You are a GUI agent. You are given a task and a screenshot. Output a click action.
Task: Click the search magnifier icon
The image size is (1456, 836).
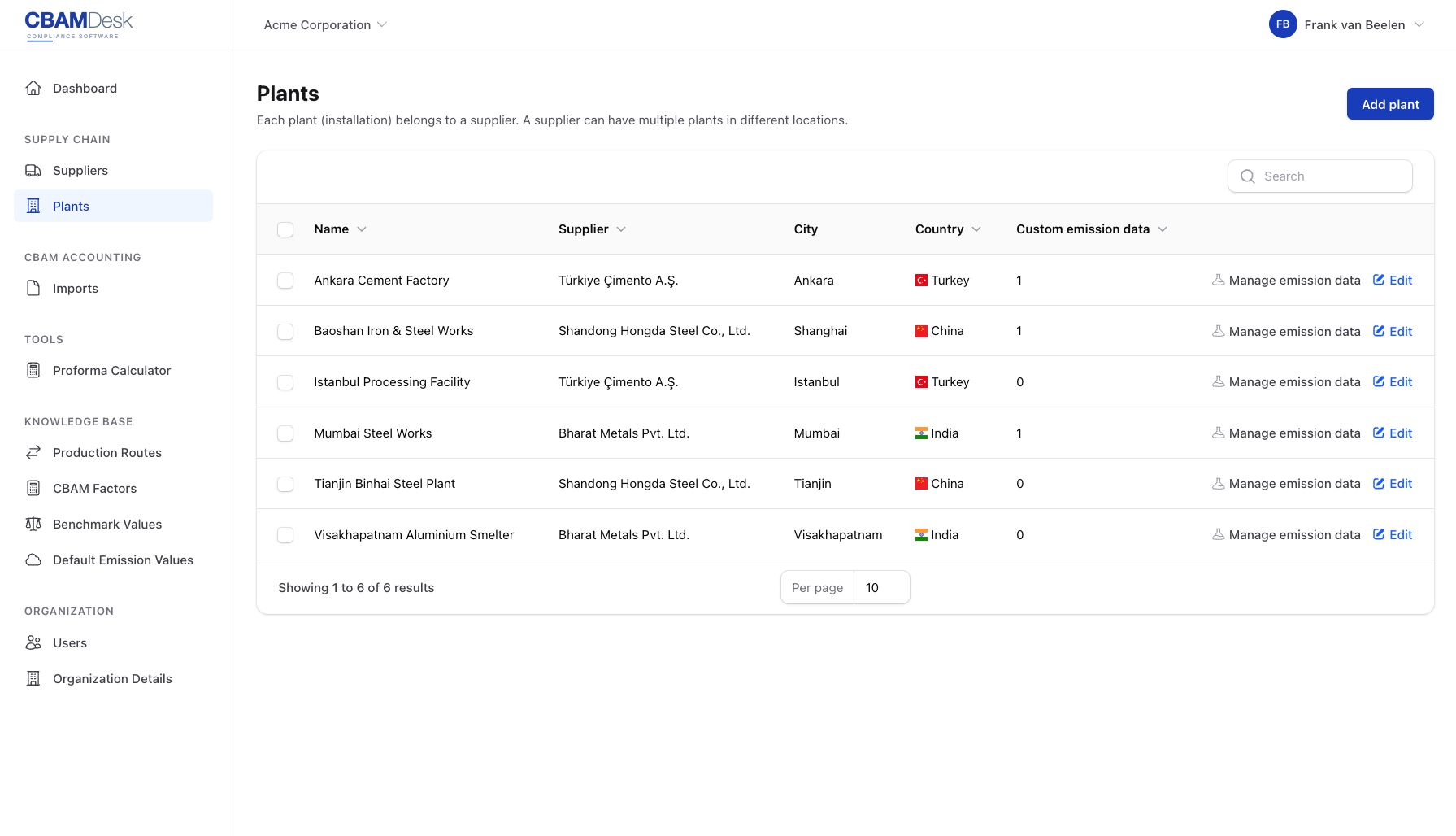tap(1248, 176)
